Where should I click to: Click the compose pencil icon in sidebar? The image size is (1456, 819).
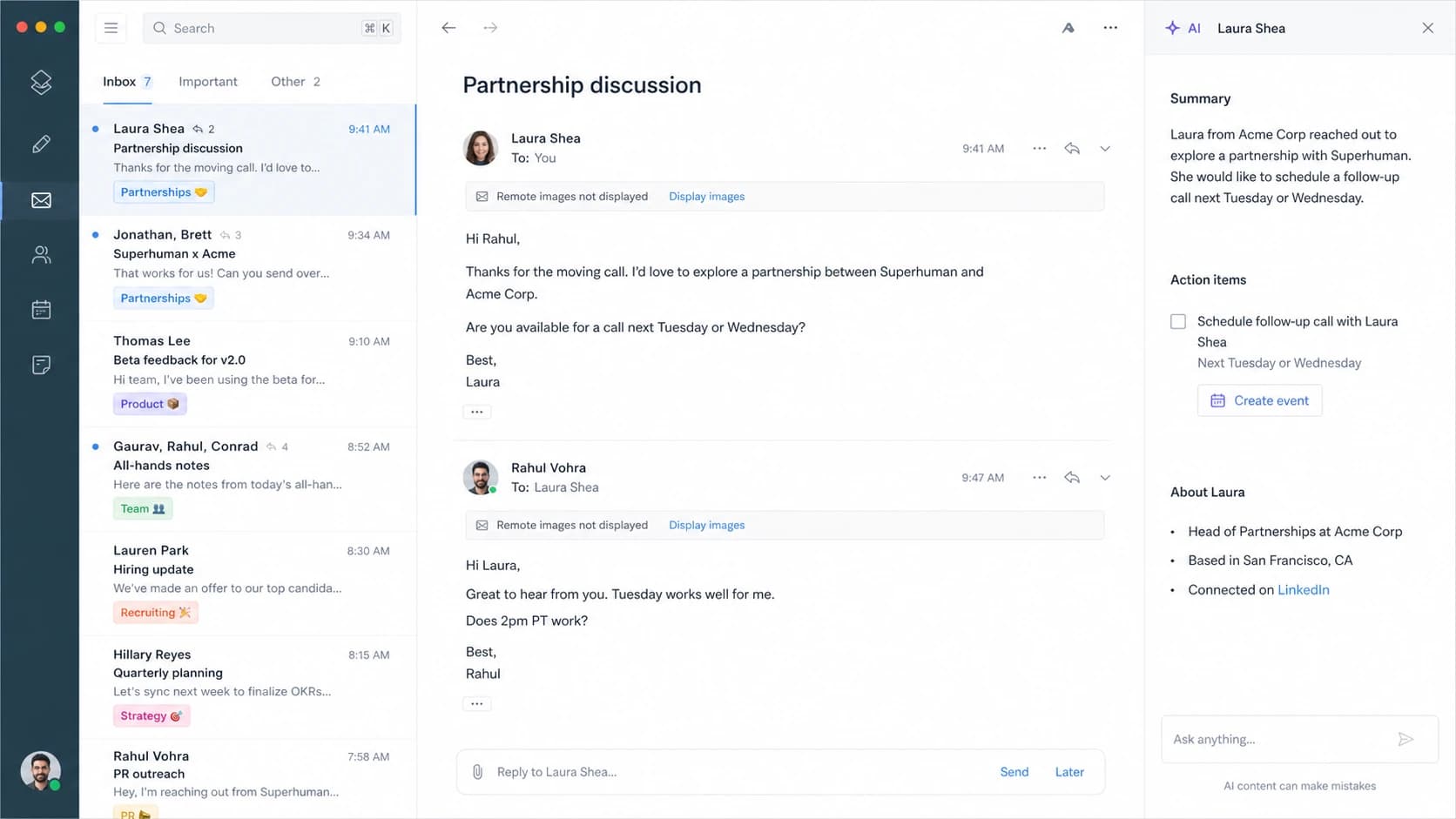(41, 144)
